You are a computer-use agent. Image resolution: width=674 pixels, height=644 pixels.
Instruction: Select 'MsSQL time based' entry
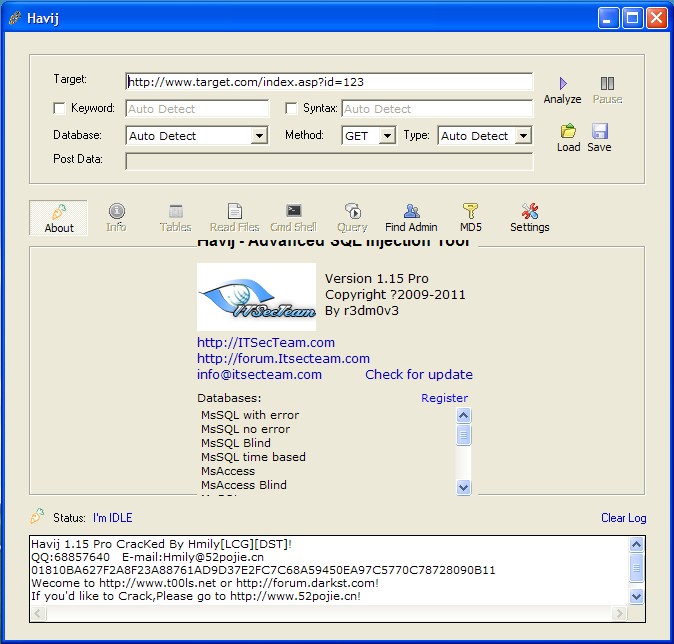[253, 457]
